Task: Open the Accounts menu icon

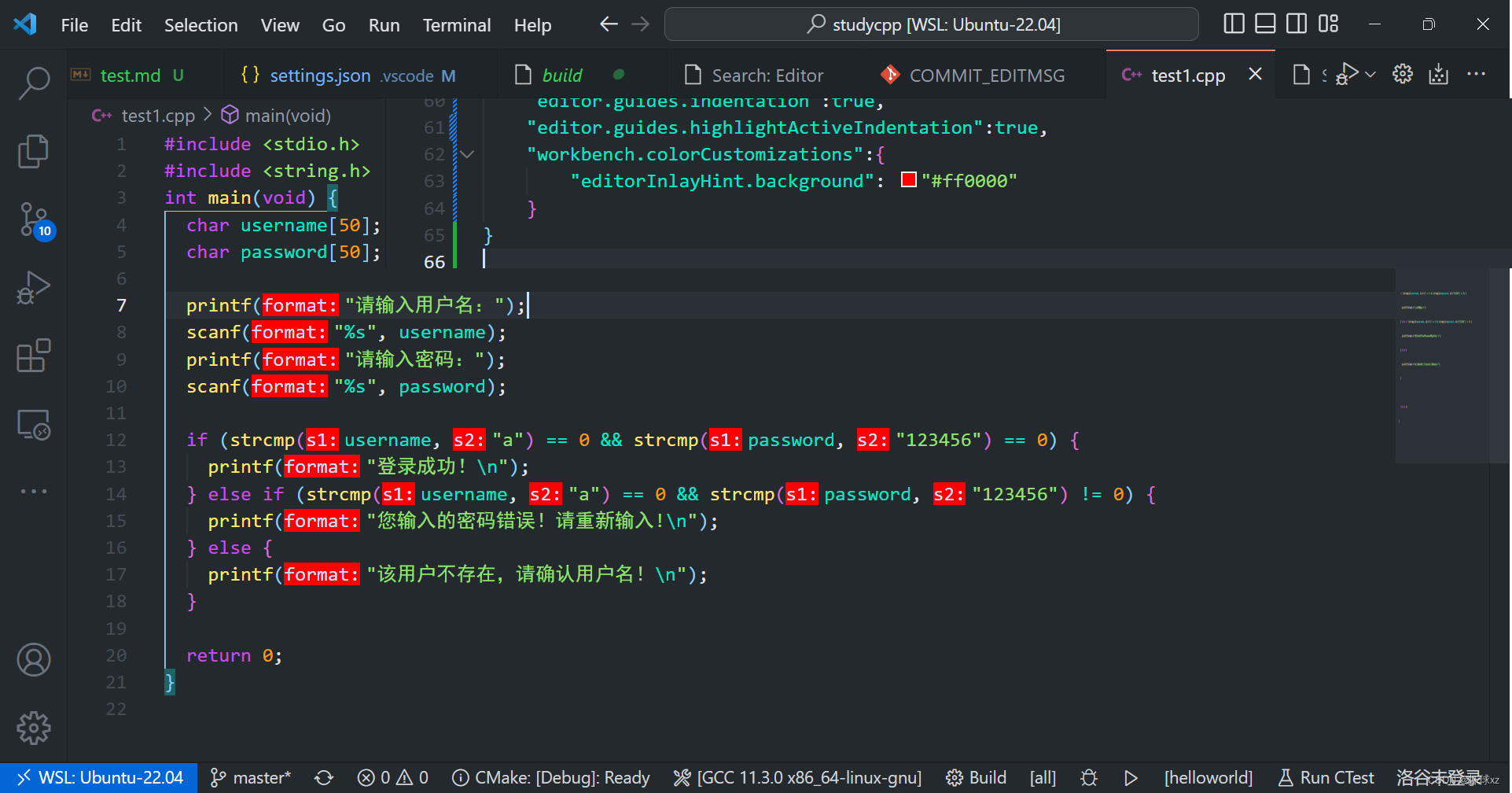Action: tap(34, 660)
